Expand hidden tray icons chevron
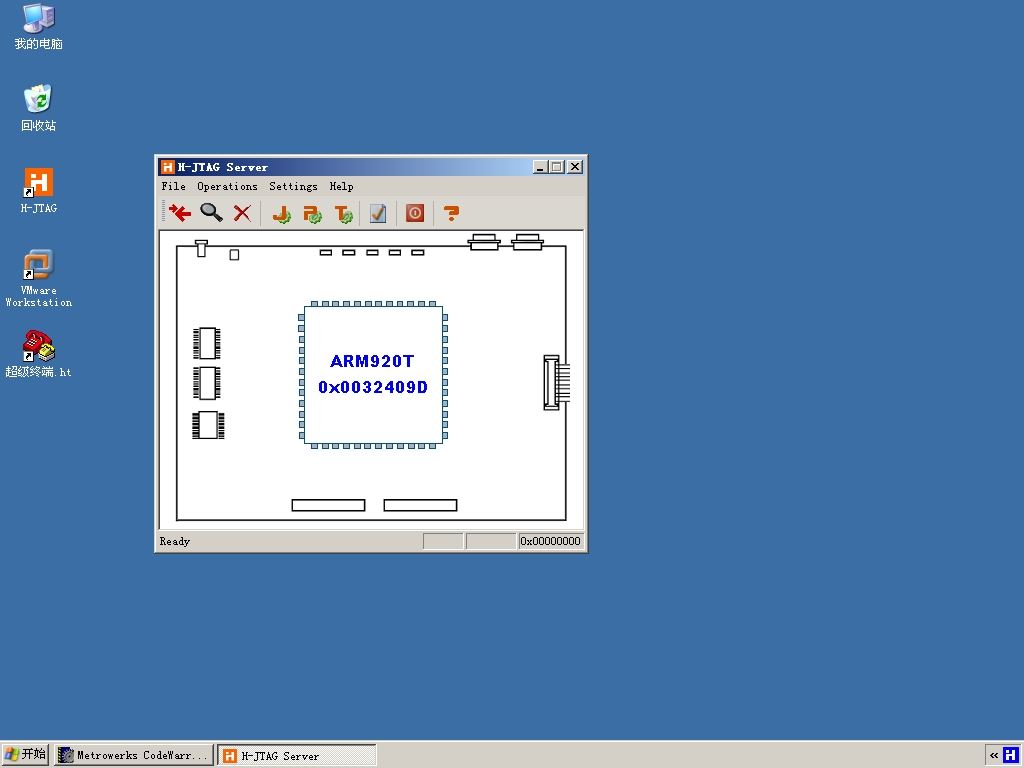Image resolution: width=1024 pixels, height=768 pixels. pyautogui.click(x=993, y=756)
